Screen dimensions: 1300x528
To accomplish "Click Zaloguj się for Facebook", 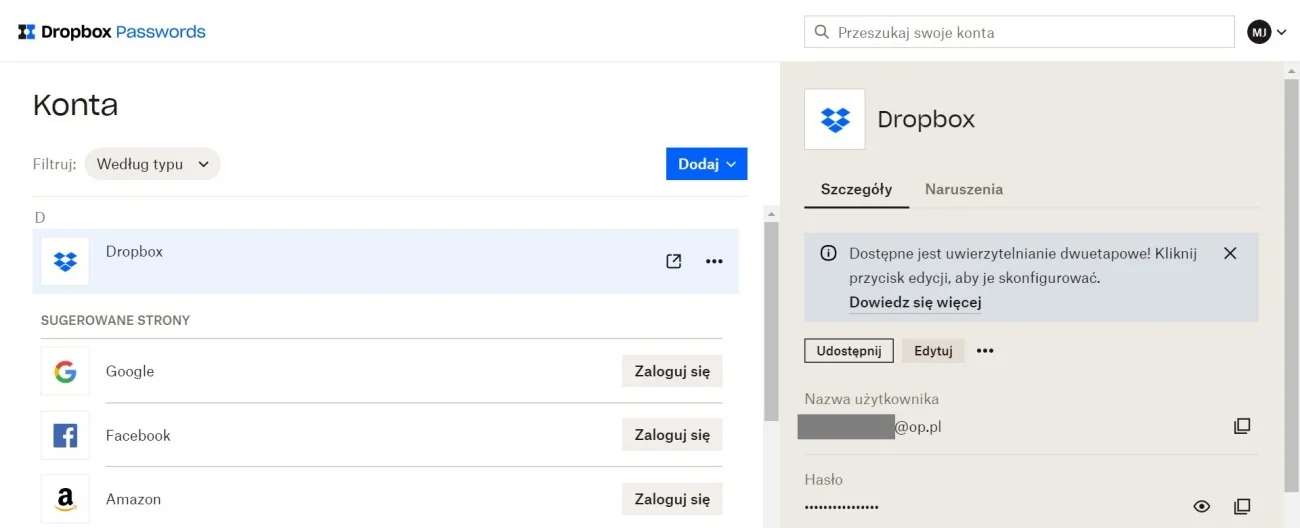I will [x=672, y=435].
